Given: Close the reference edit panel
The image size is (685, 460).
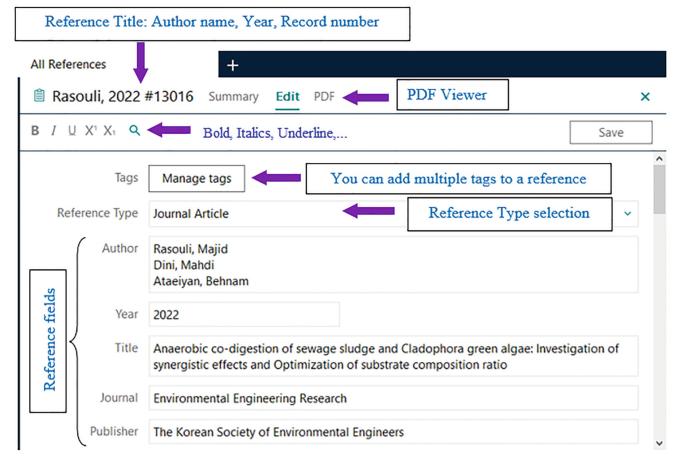Looking at the screenshot, I should (645, 97).
